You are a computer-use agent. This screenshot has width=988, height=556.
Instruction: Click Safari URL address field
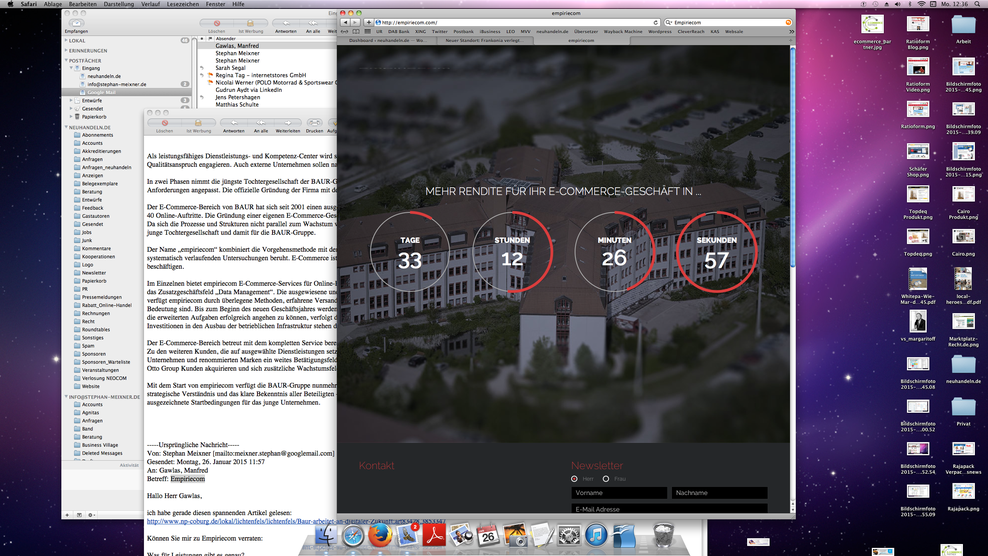517,22
